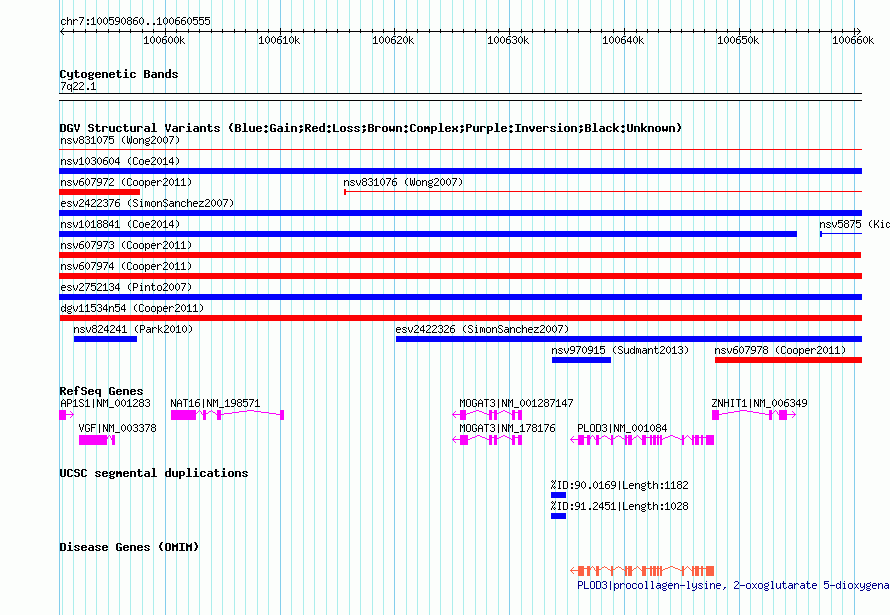Image resolution: width=890 pixels, height=615 pixels.
Task: Select the short red nsv607972 (Cooper2011) bar
Action: point(99,192)
